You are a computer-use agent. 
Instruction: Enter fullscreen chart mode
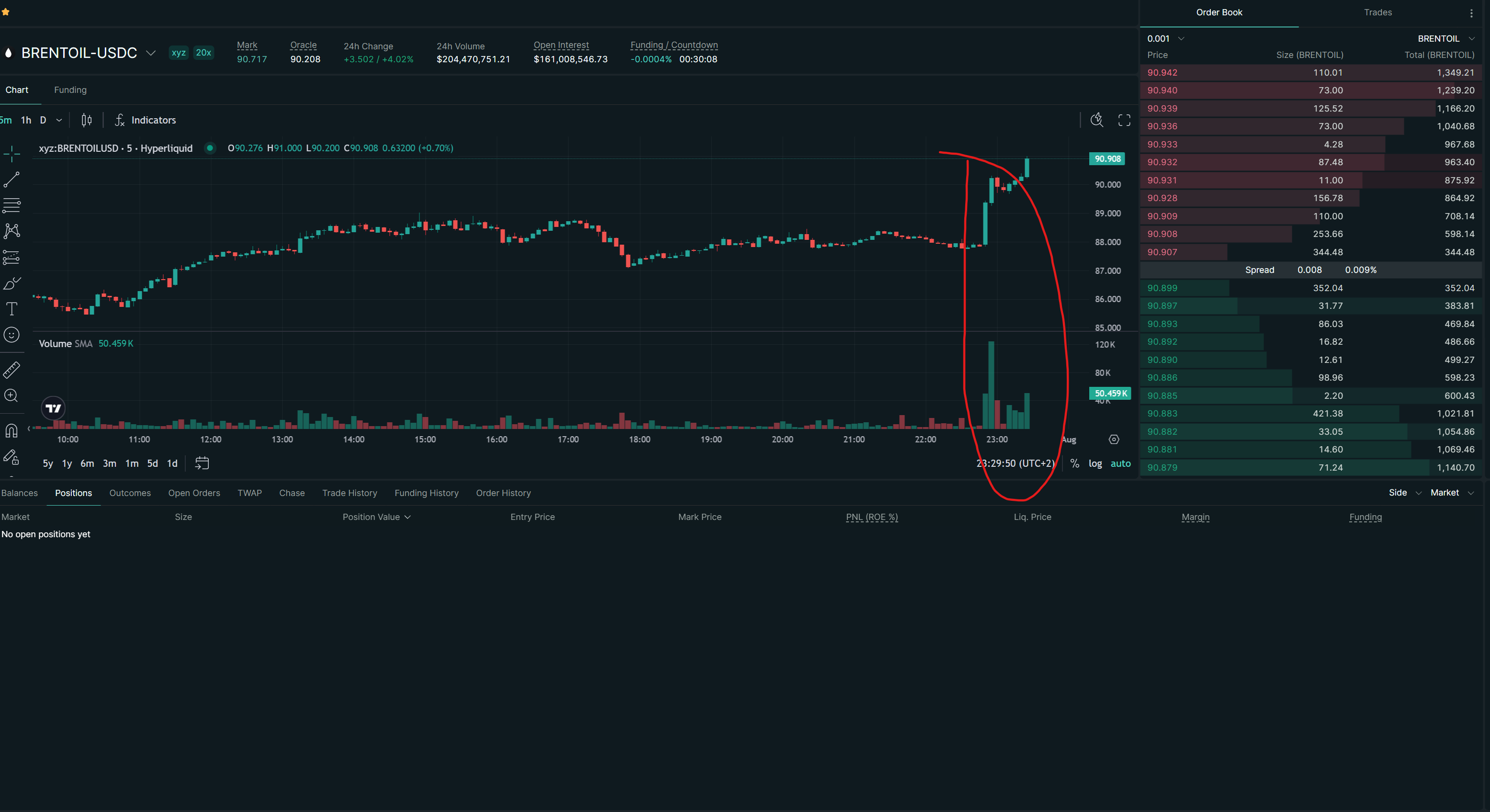1124,120
